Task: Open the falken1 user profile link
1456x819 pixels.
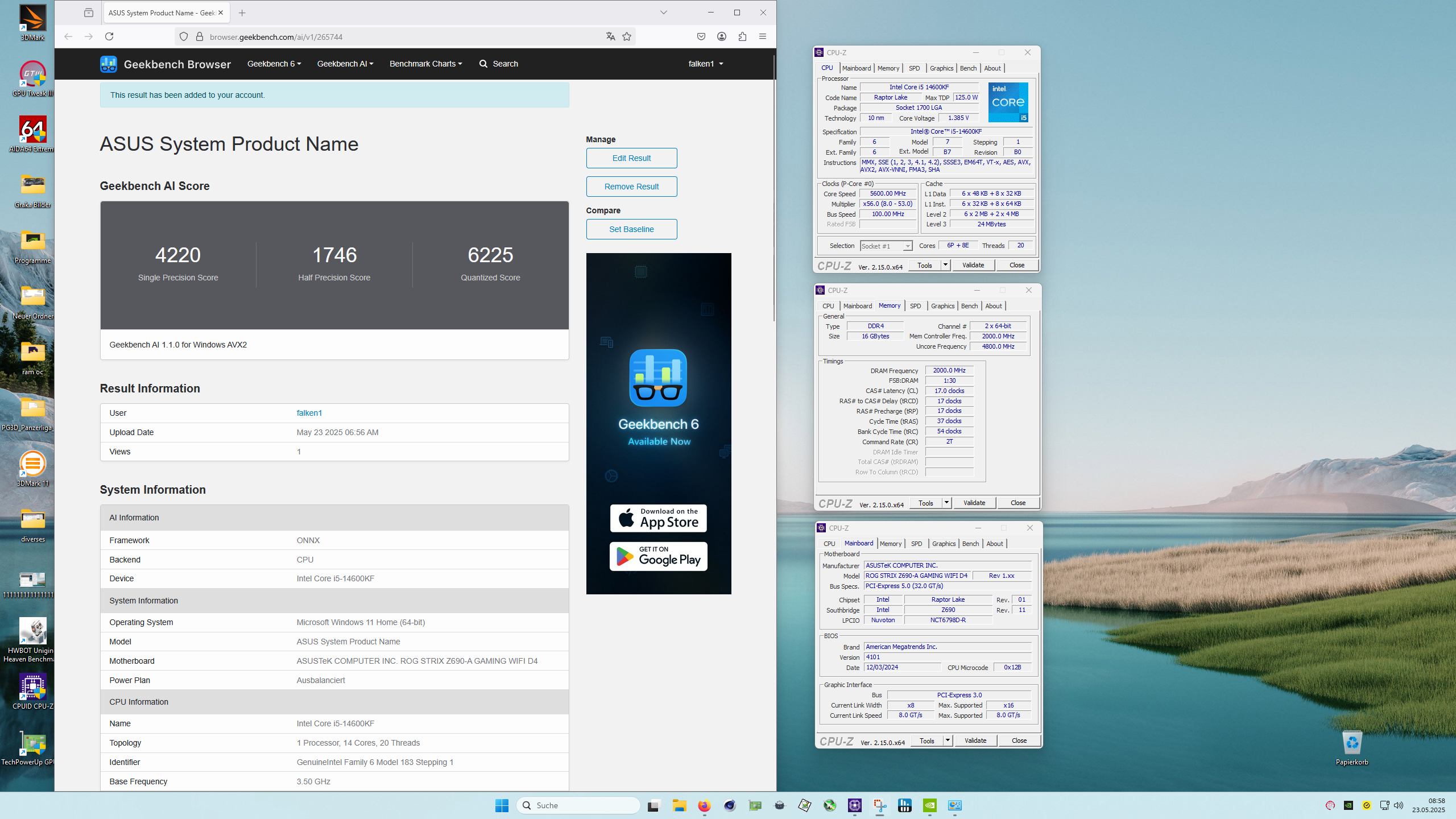Action: tap(309, 413)
